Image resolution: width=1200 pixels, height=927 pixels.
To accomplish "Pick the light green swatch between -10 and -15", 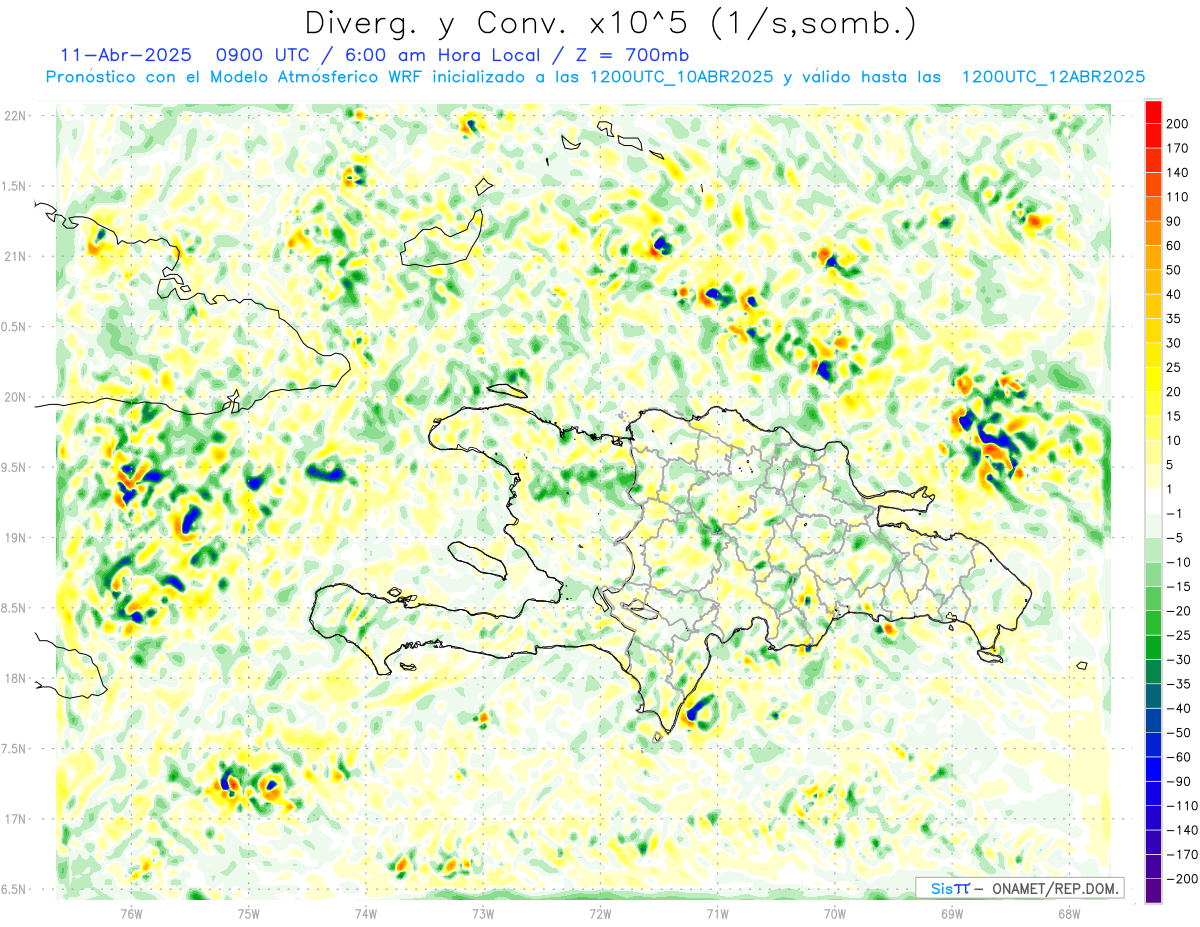I will point(1153,574).
